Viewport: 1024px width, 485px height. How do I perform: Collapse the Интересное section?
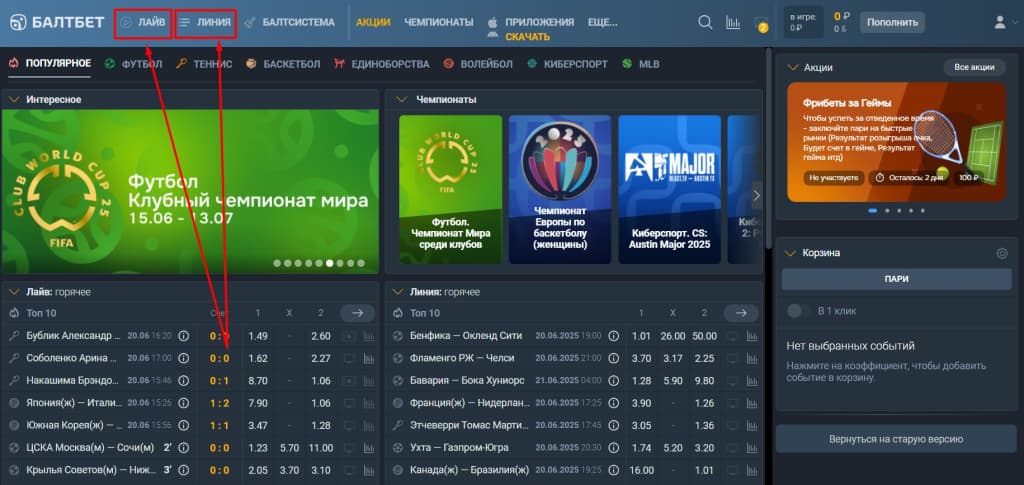(x=14, y=100)
